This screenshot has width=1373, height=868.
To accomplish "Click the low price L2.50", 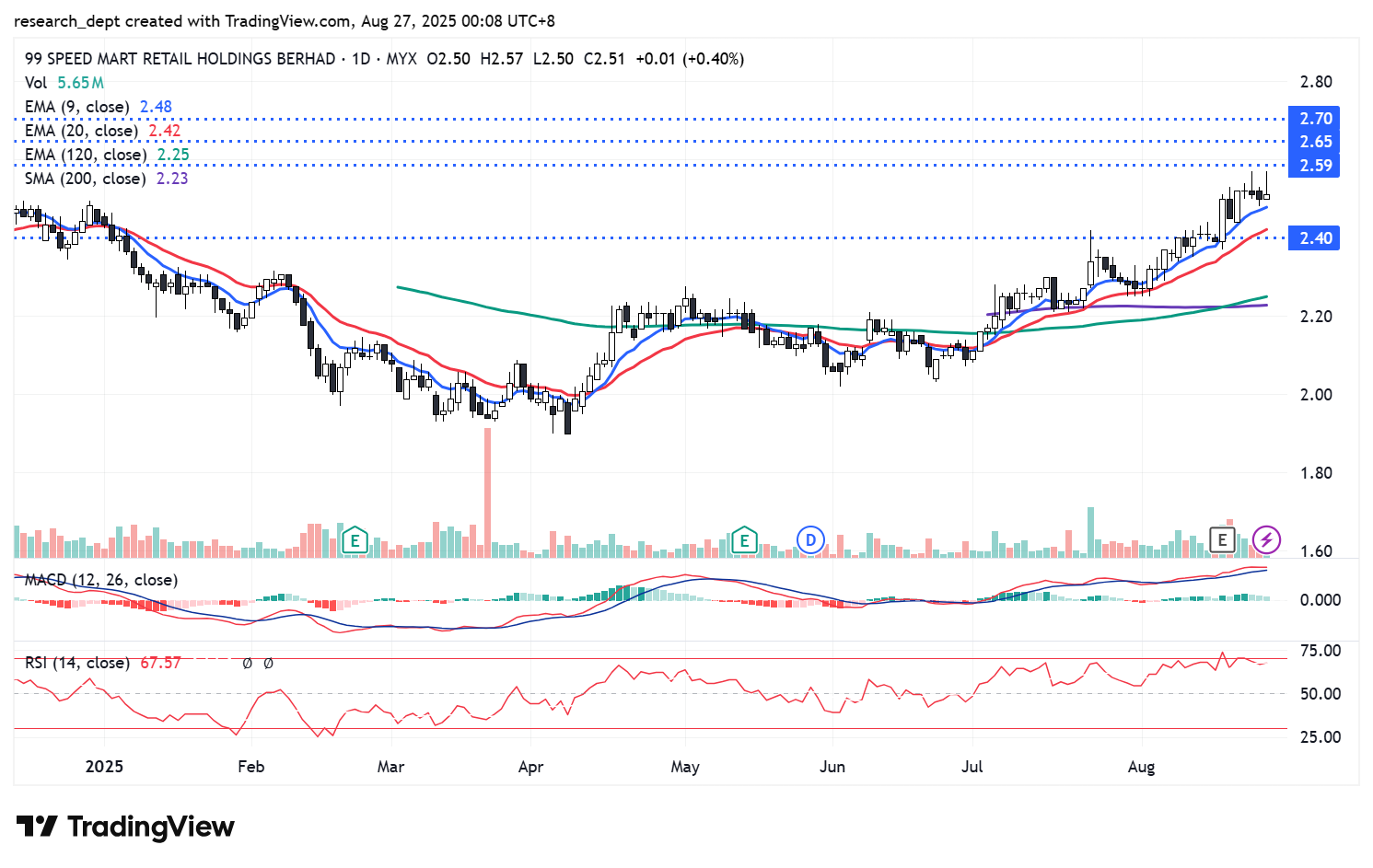I will coord(553,59).
